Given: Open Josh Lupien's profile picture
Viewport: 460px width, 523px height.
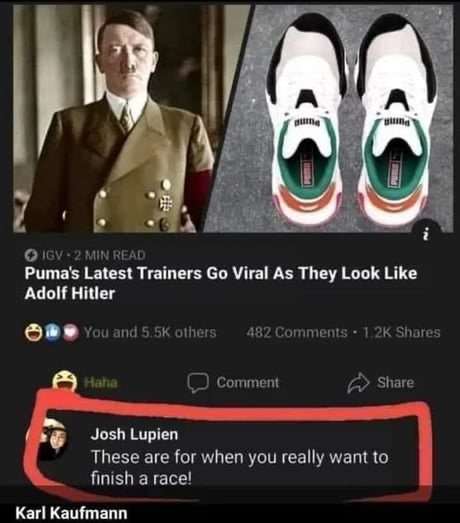Looking at the screenshot, I should click(x=55, y=440).
